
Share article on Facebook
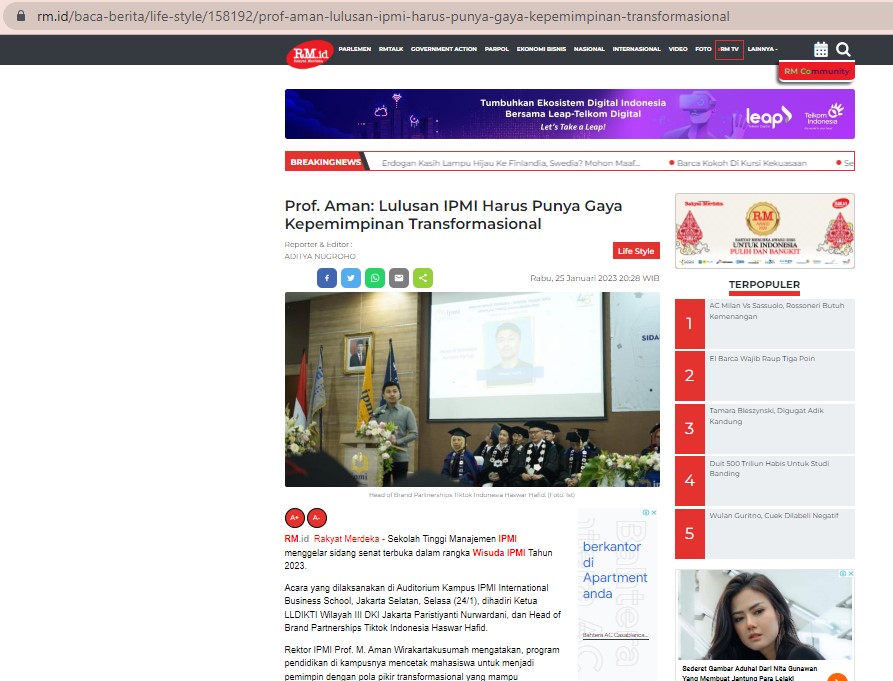(x=327, y=278)
